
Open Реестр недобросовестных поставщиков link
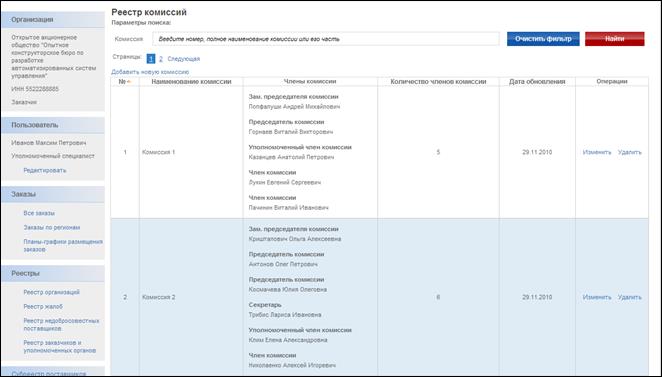coord(61,325)
